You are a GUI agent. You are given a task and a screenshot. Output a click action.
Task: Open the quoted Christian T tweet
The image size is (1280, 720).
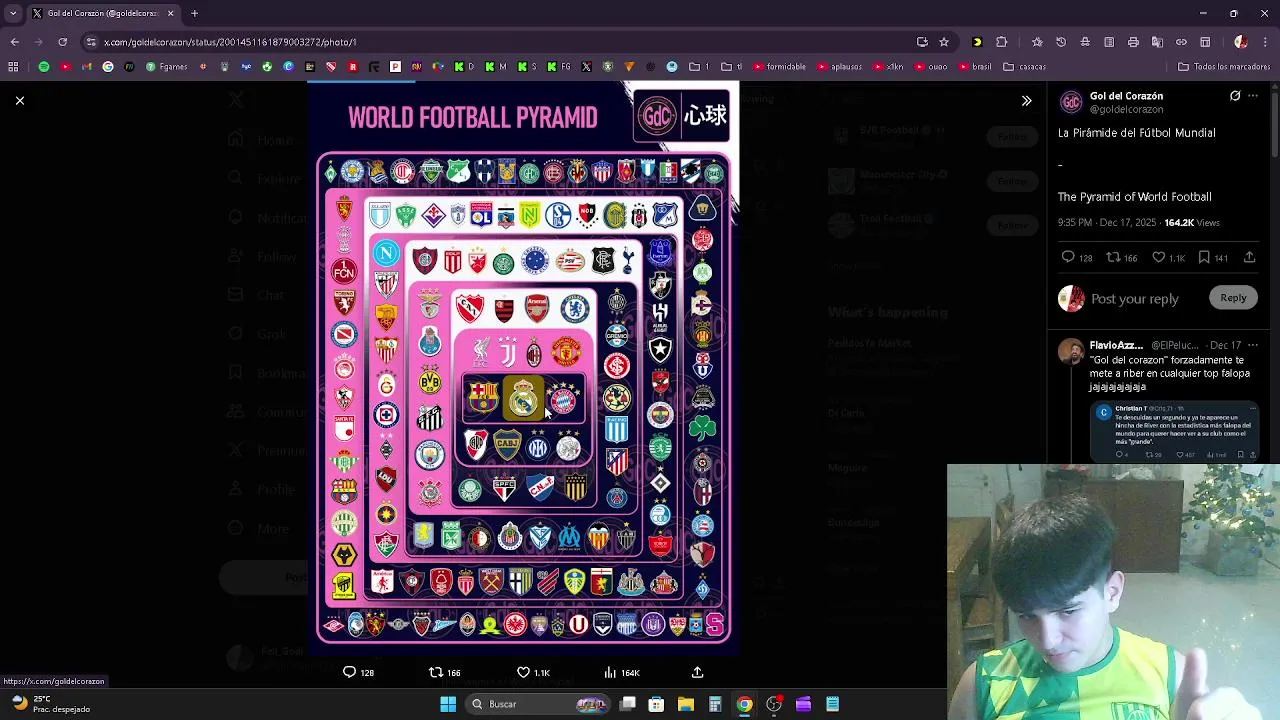[x=1174, y=431]
